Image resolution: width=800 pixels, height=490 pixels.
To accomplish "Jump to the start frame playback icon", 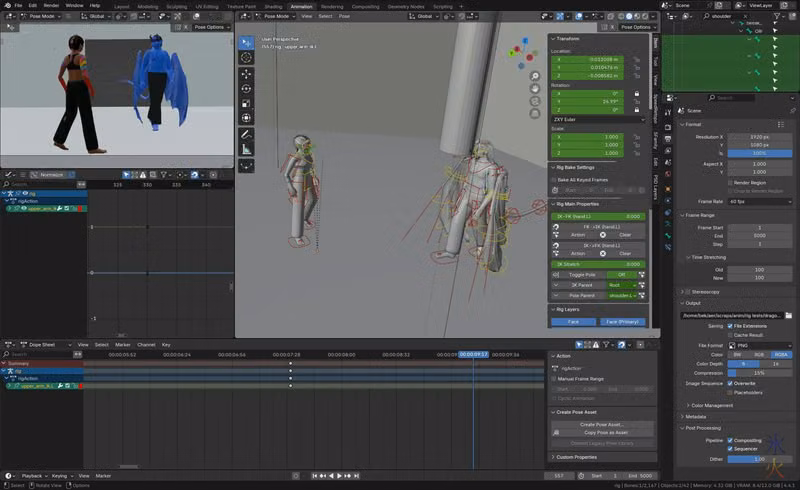I will click(x=314, y=476).
